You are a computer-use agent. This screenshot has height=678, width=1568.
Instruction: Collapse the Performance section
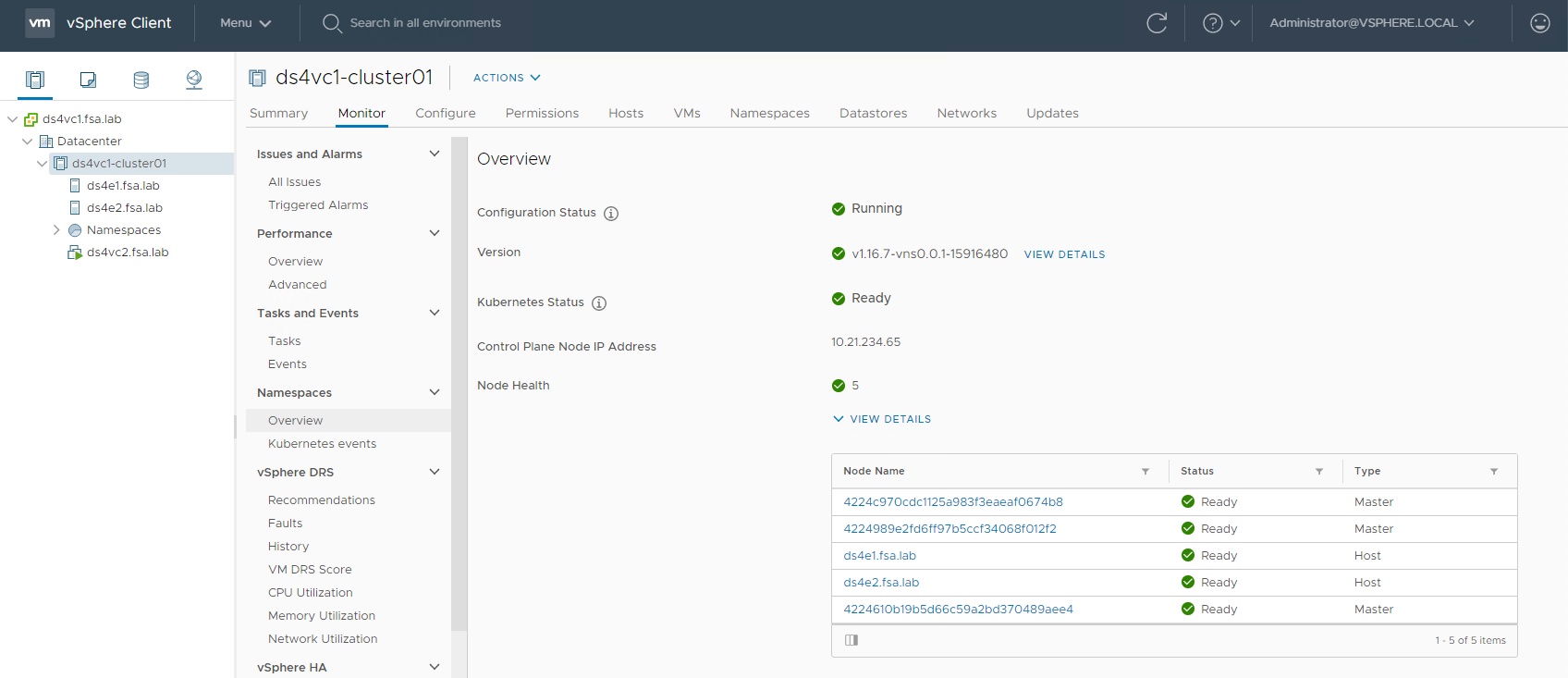pos(435,233)
